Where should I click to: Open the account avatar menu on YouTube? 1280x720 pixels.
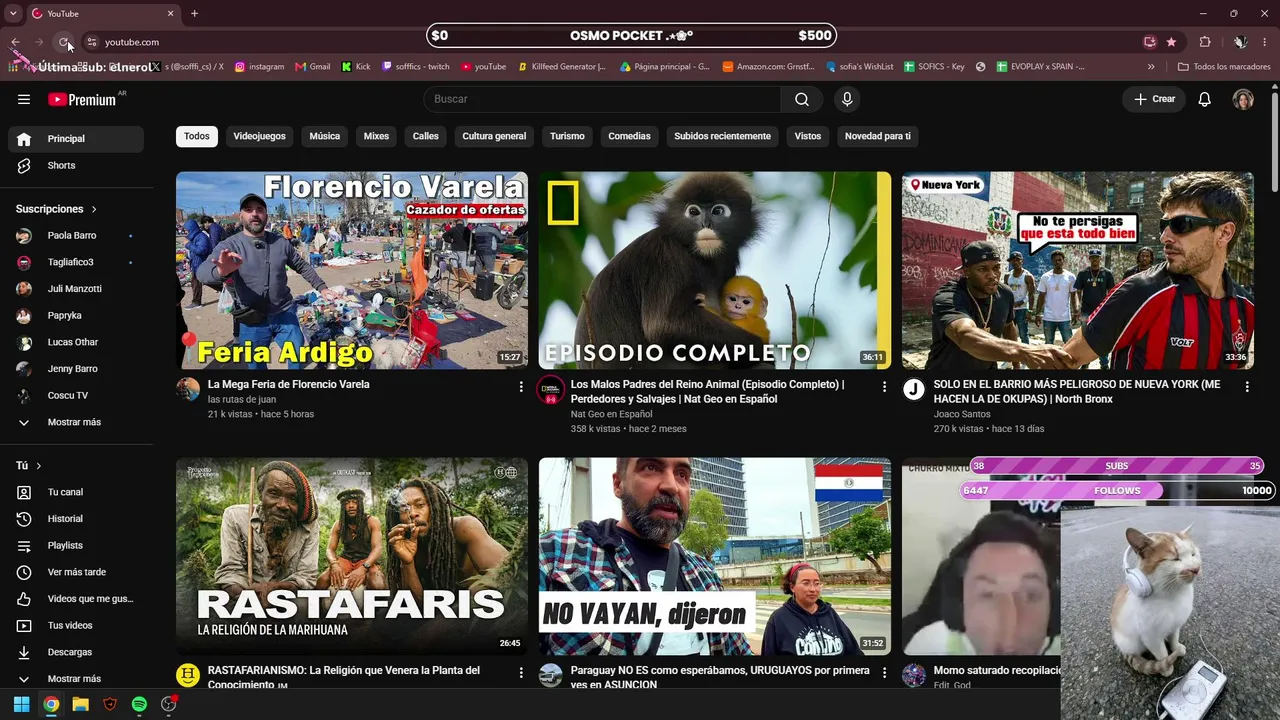click(1243, 99)
